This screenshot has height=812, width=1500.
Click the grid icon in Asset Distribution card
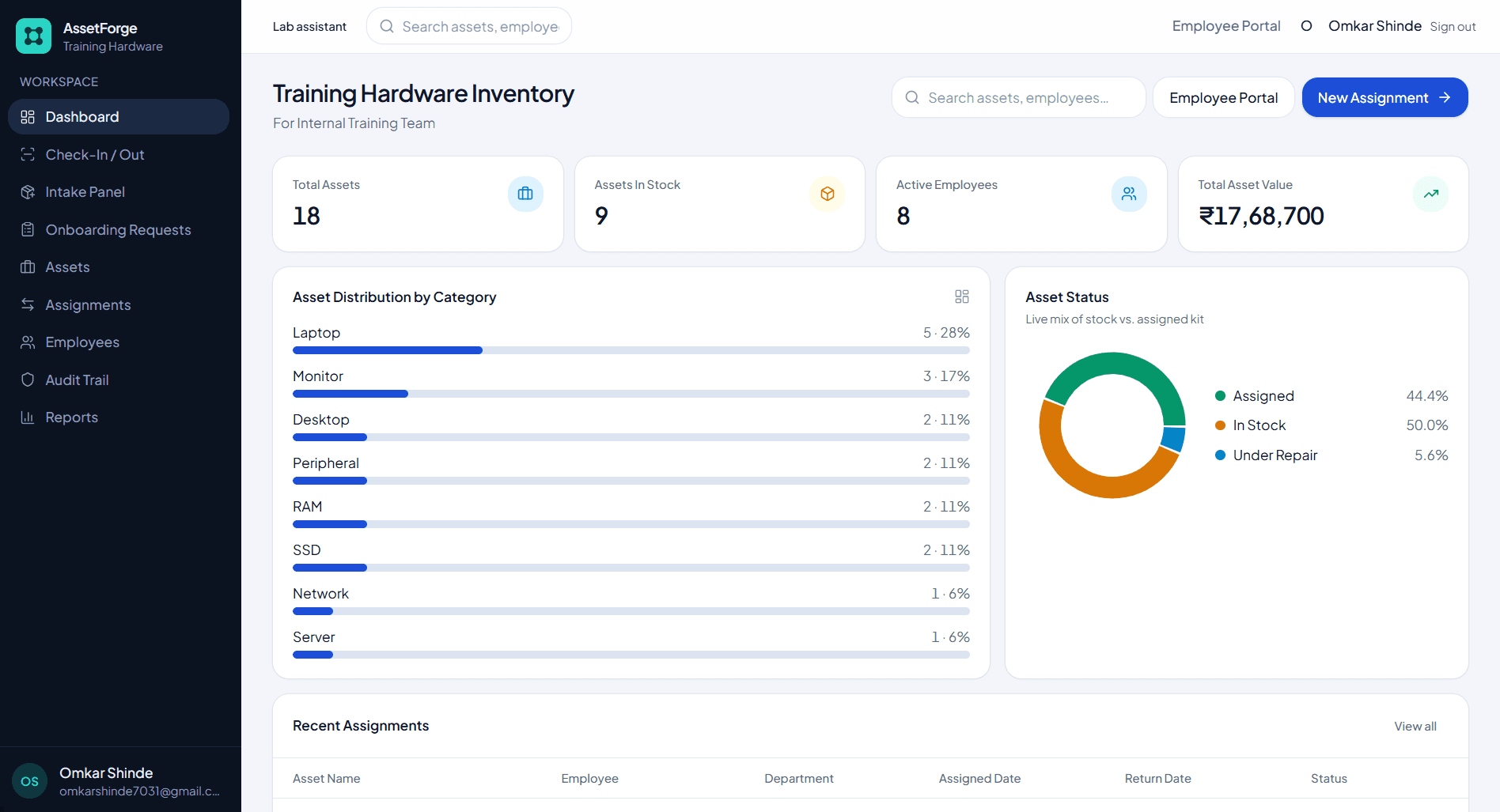point(962,296)
